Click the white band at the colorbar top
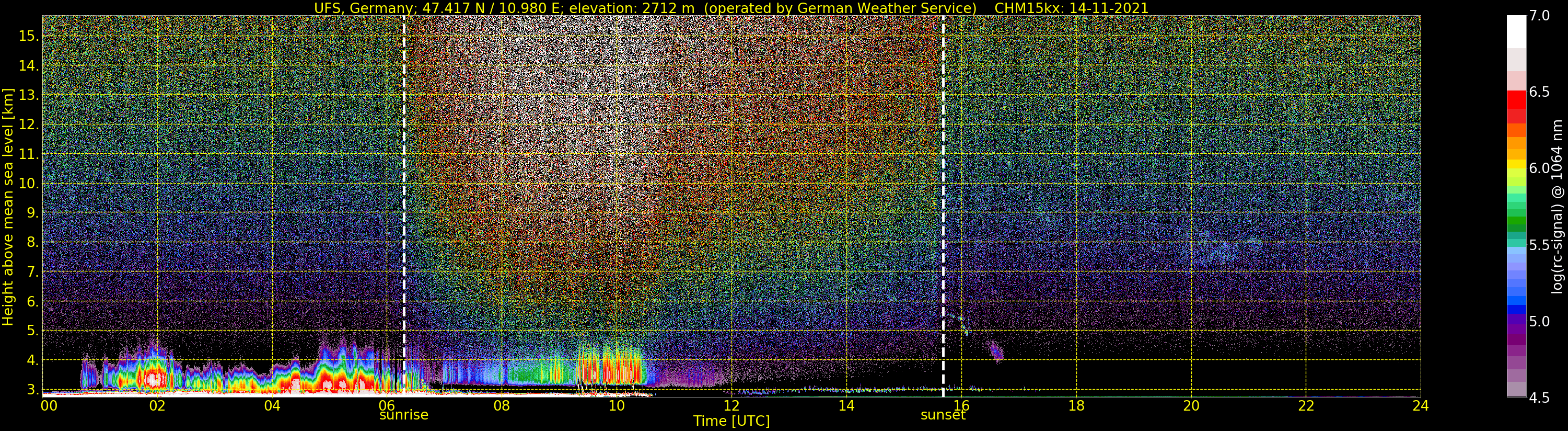The image size is (1568, 431). coord(1516,32)
